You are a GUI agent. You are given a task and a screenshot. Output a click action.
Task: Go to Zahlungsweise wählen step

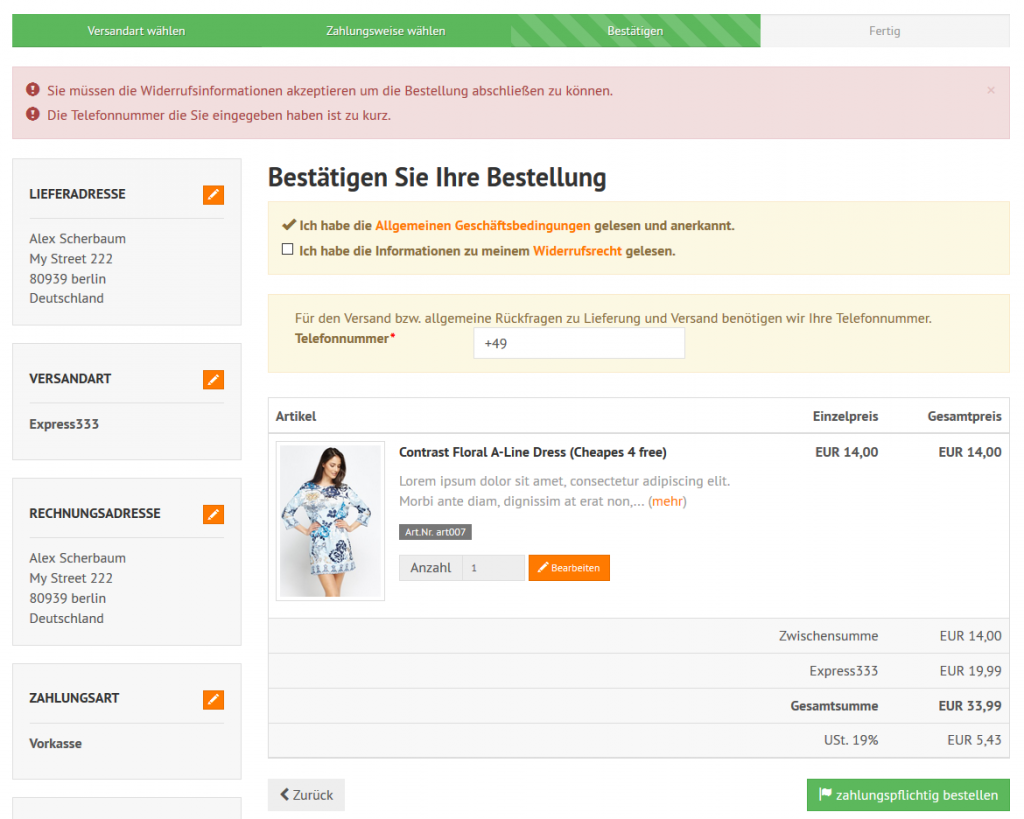tap(385, 31)
